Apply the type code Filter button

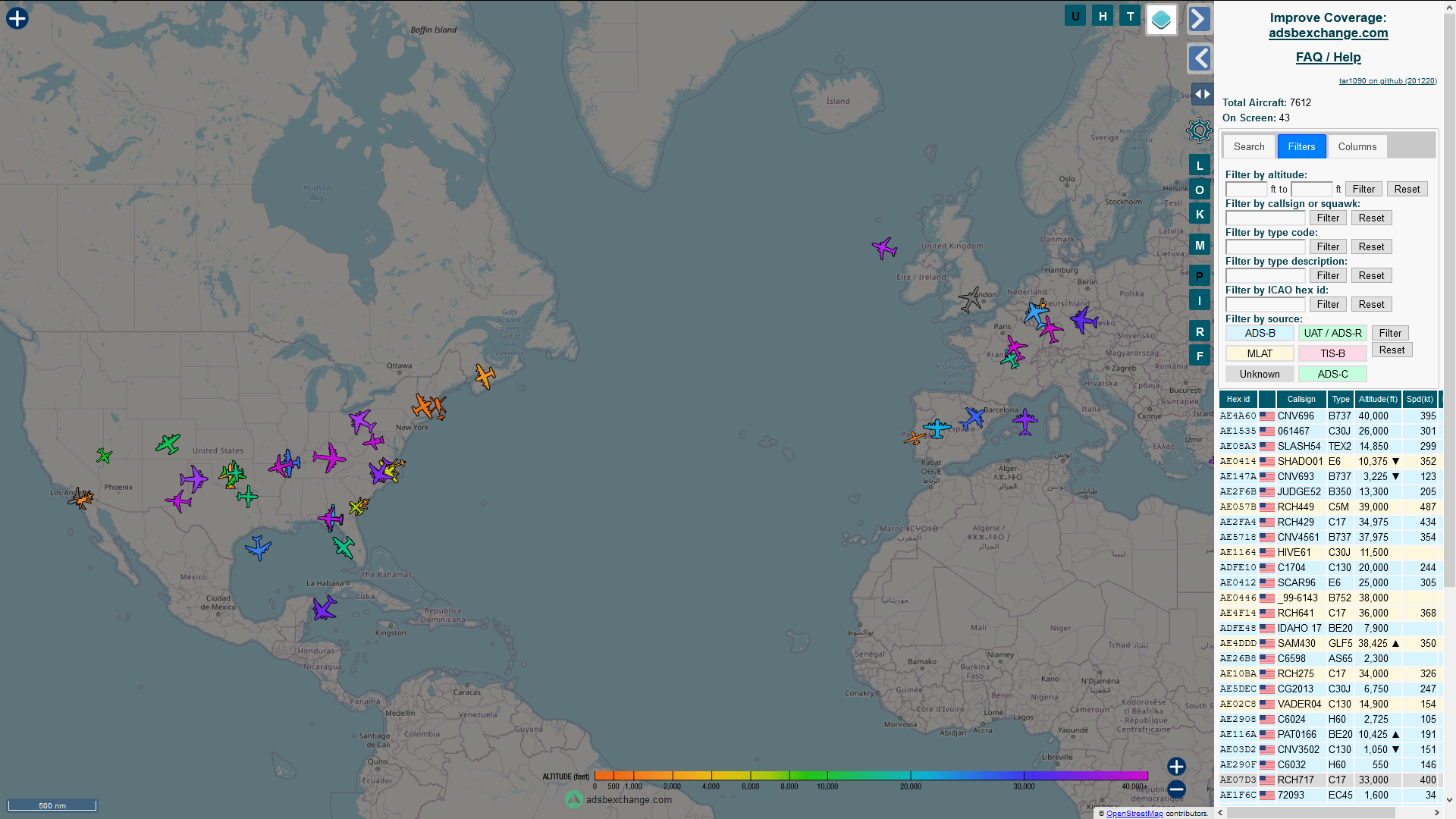[1328, 246]
